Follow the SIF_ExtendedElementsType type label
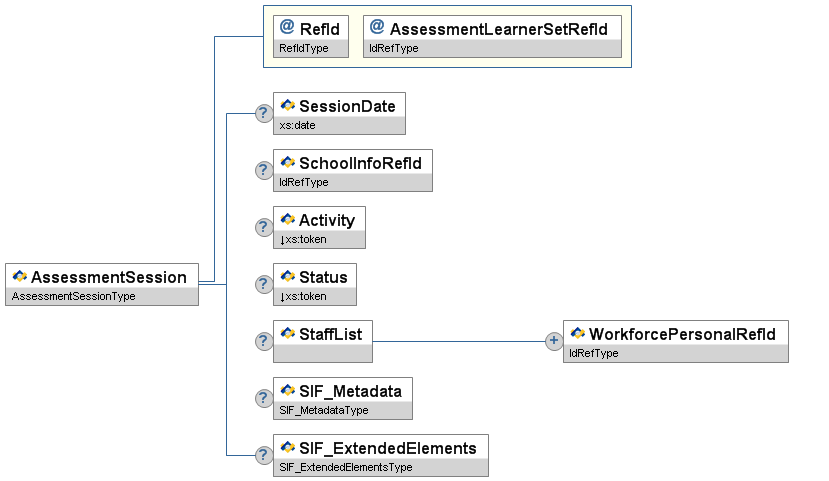Viewport: 829px width, 481px height. point(345,467)
